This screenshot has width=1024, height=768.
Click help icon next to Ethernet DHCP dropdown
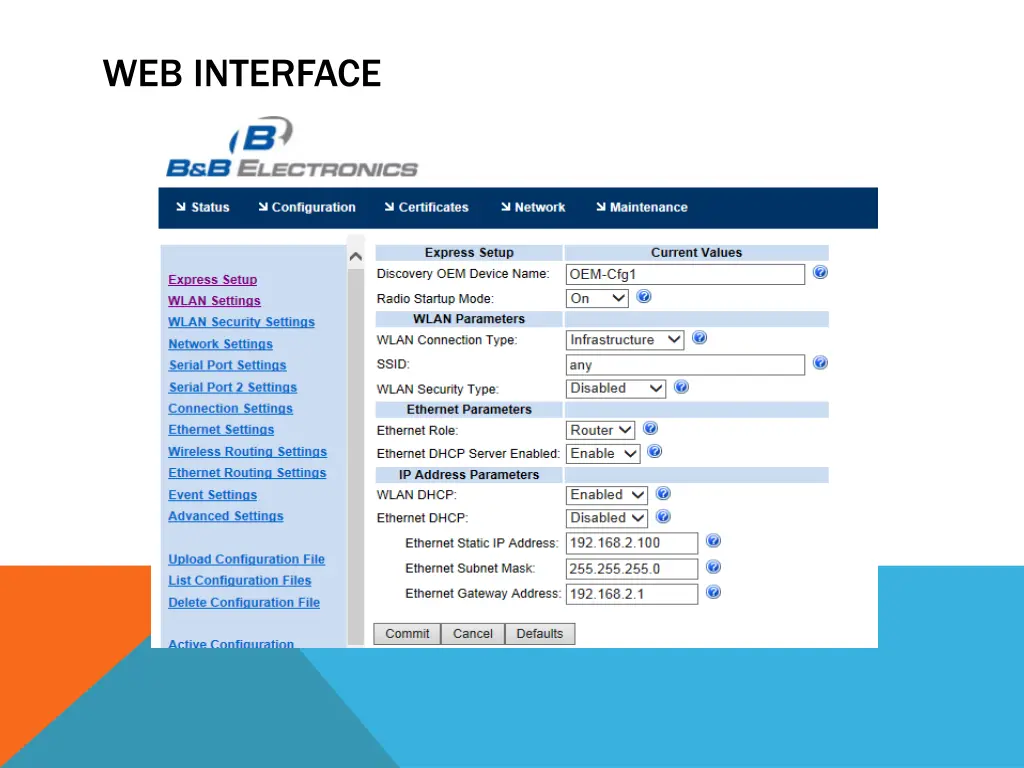click(663, 517)
